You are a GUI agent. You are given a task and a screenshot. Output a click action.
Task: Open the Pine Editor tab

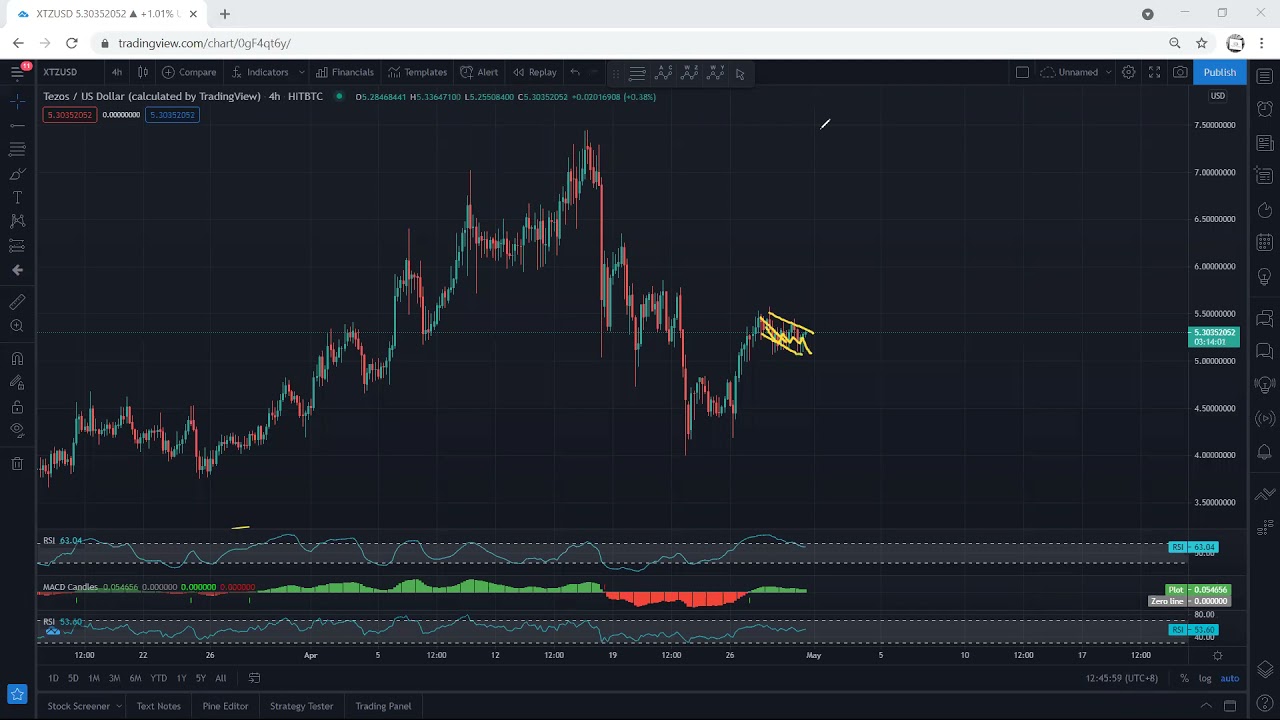(225, 706)
